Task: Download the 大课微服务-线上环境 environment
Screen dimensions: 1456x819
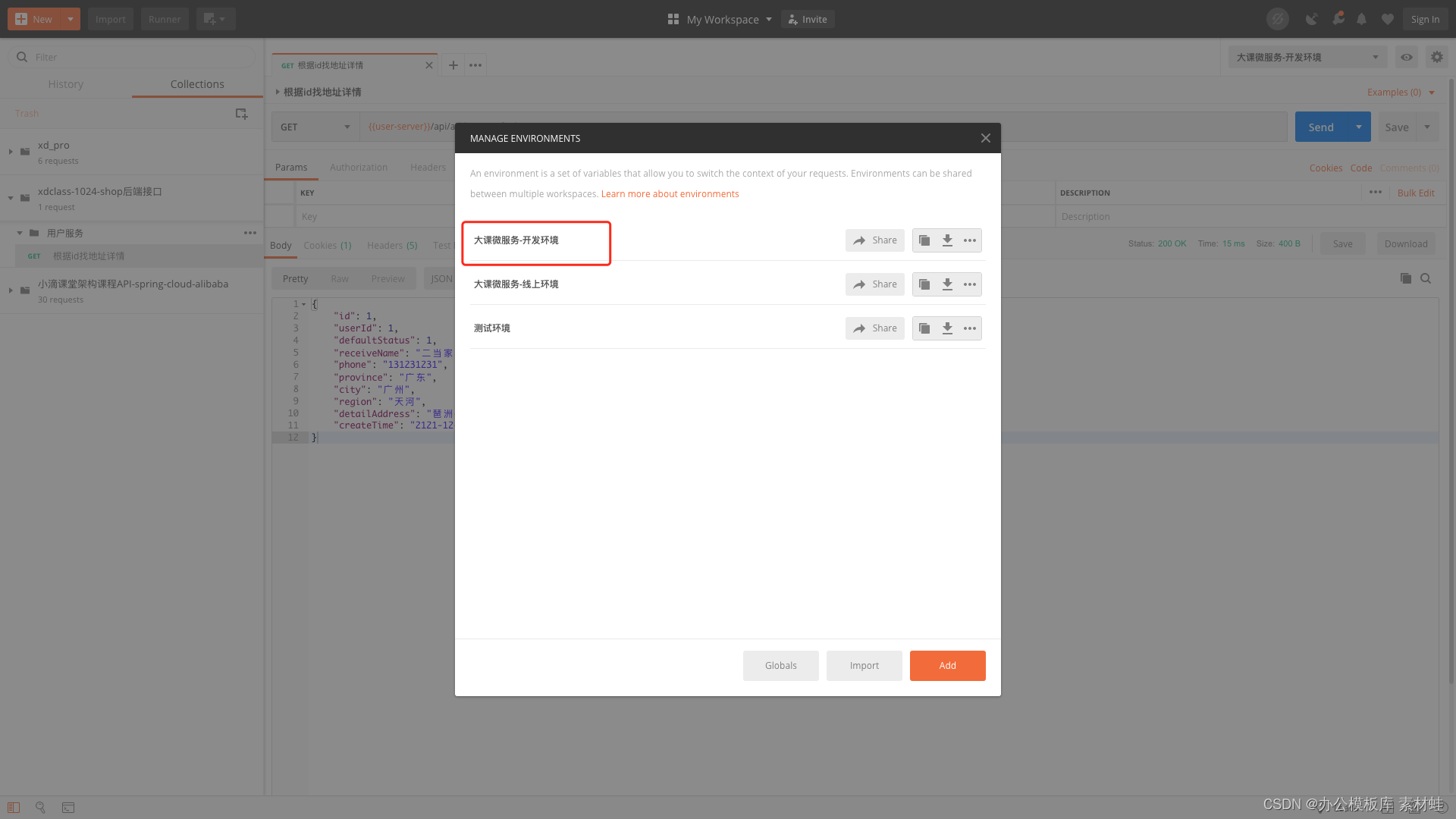Action: [x=947, y=284]
